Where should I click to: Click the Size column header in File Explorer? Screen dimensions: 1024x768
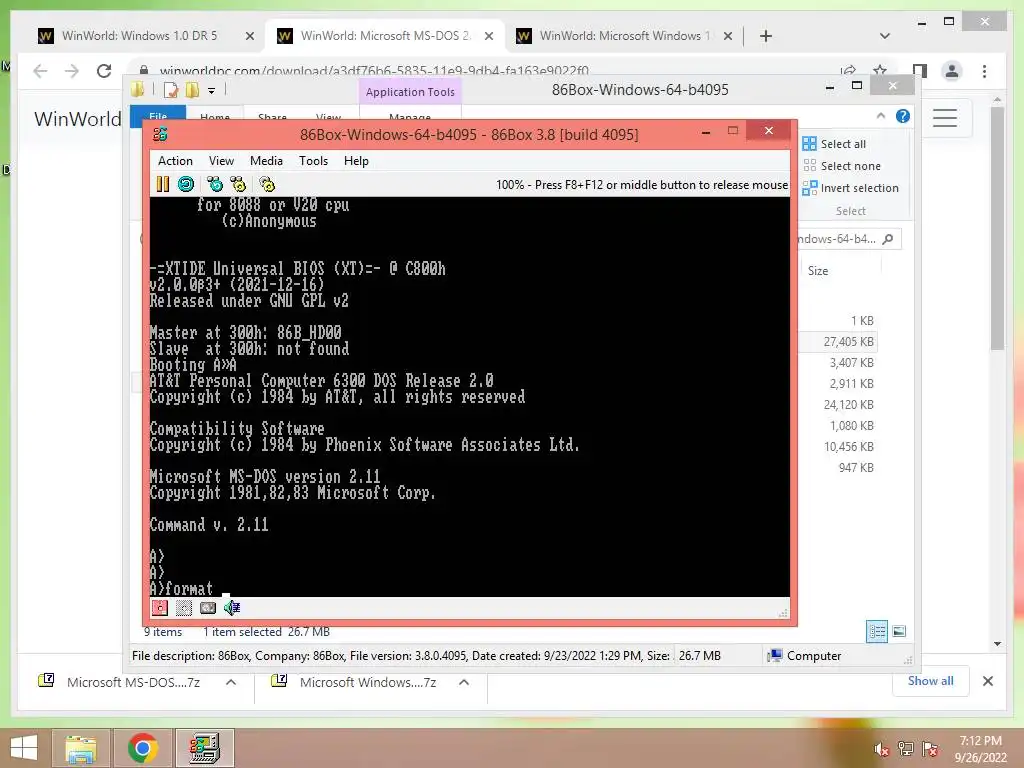pyautogui.click(x=818, y=270)
